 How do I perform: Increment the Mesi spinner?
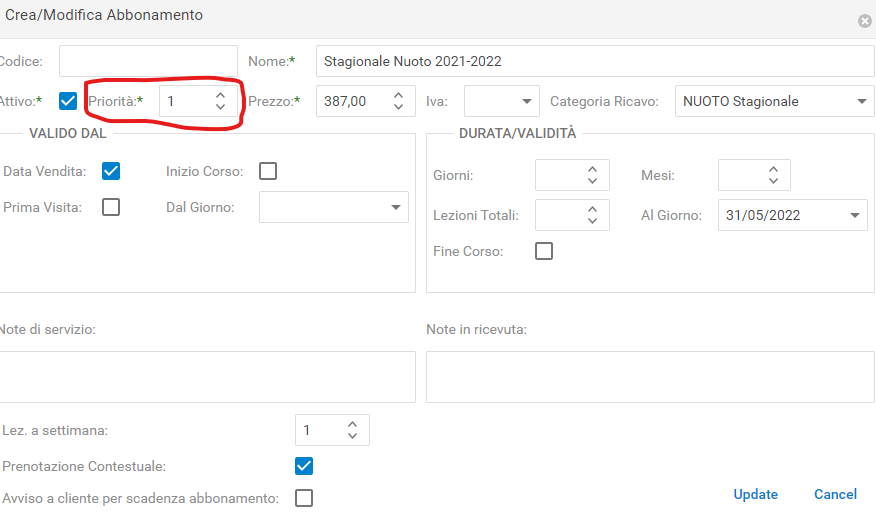point(773,170)
